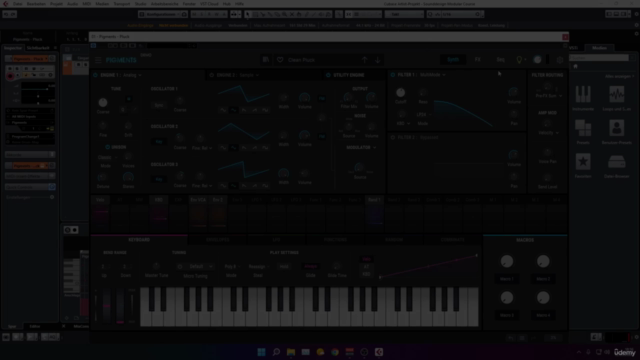Open Windows taskbar search
This screenshot has width=640, height=360.
point(276,352)
